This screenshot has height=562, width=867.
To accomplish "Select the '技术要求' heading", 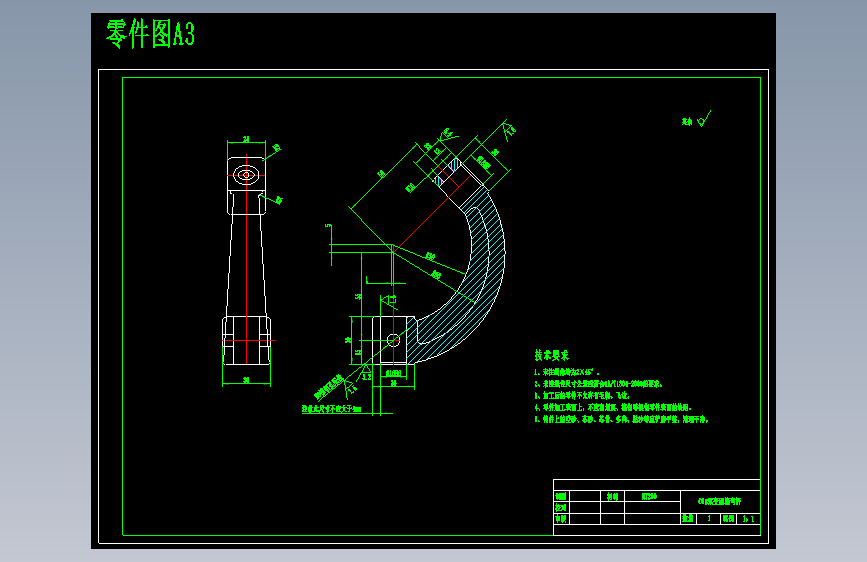I will pyautogui.click(x=551, y=355).
